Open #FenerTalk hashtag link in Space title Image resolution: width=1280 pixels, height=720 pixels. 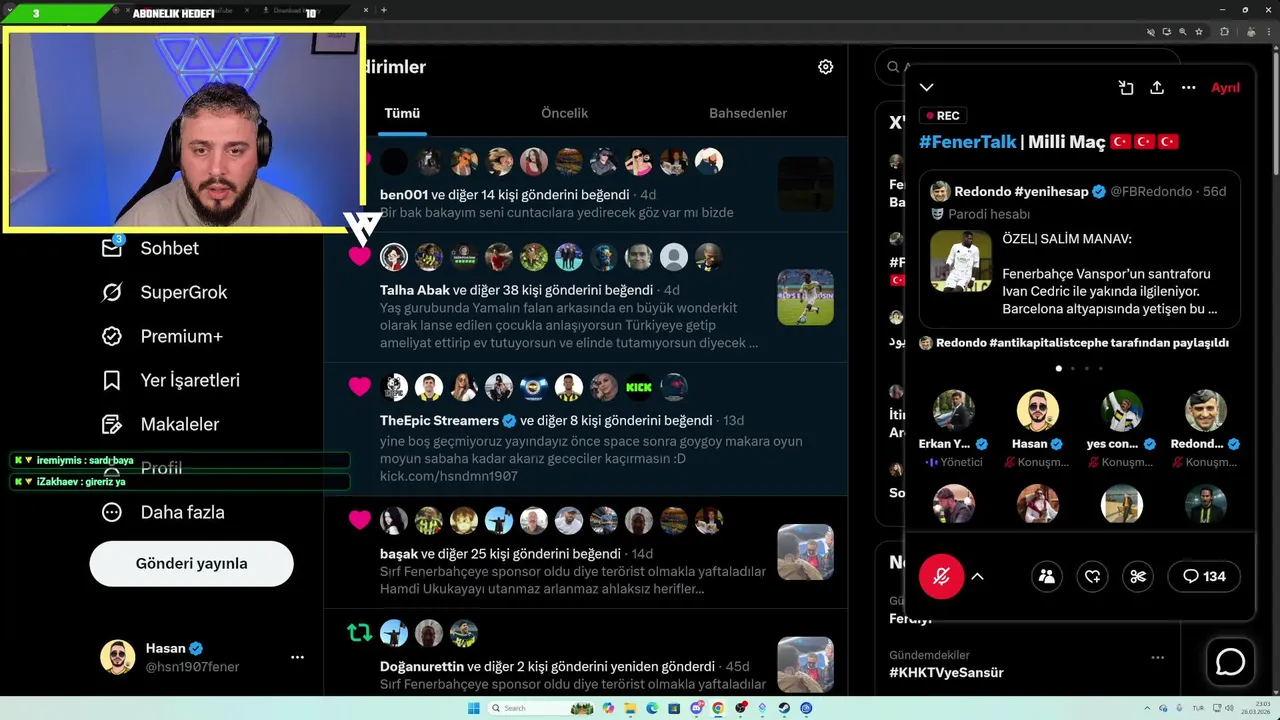point(967,142)
